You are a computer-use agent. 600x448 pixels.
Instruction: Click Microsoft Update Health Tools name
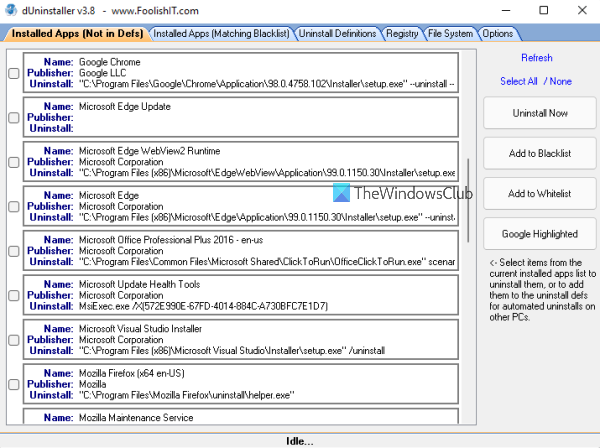pyautogui.click(x=139, y=284)
